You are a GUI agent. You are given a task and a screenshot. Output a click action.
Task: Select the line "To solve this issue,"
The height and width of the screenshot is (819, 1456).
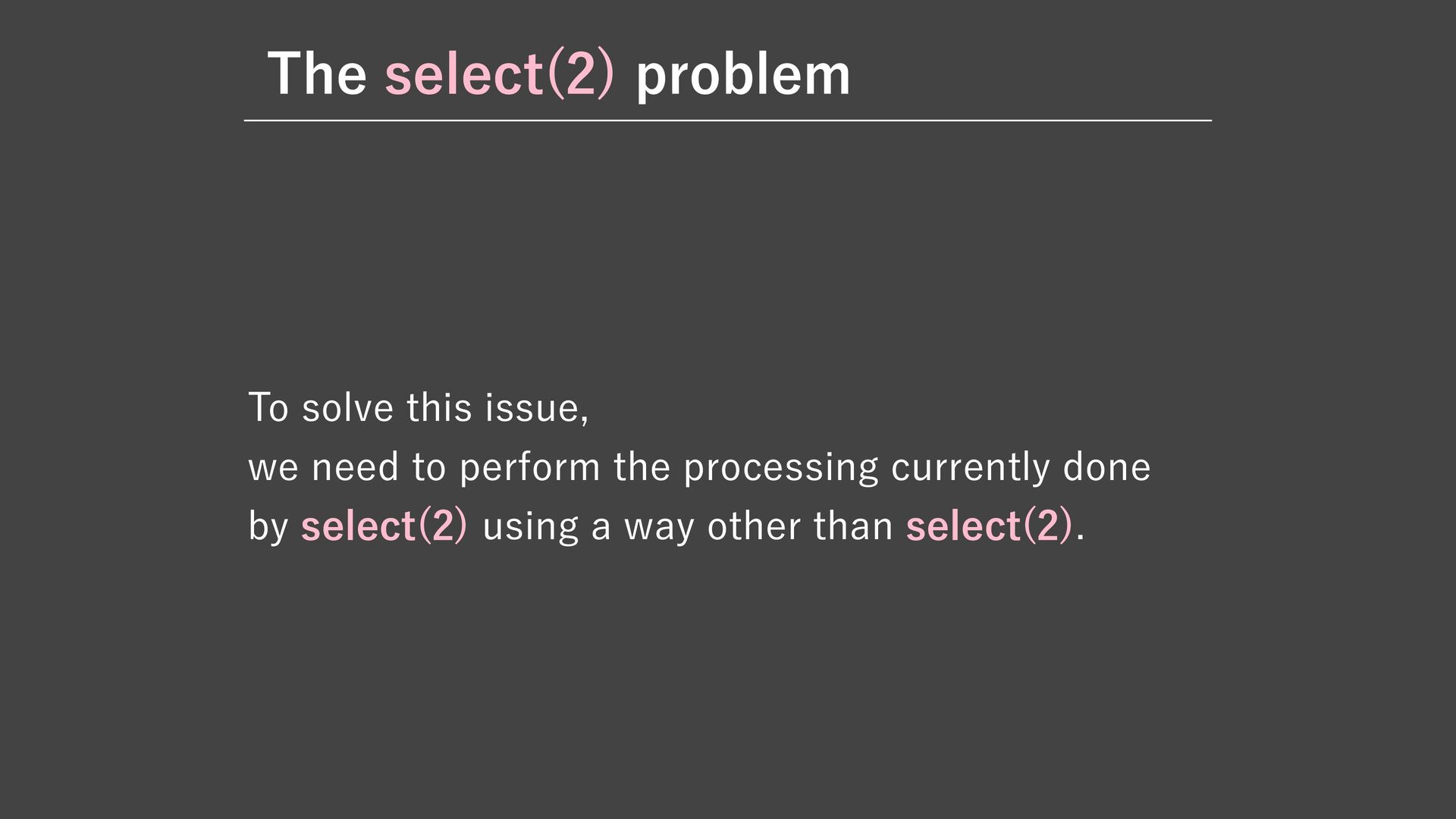[419, 408]
